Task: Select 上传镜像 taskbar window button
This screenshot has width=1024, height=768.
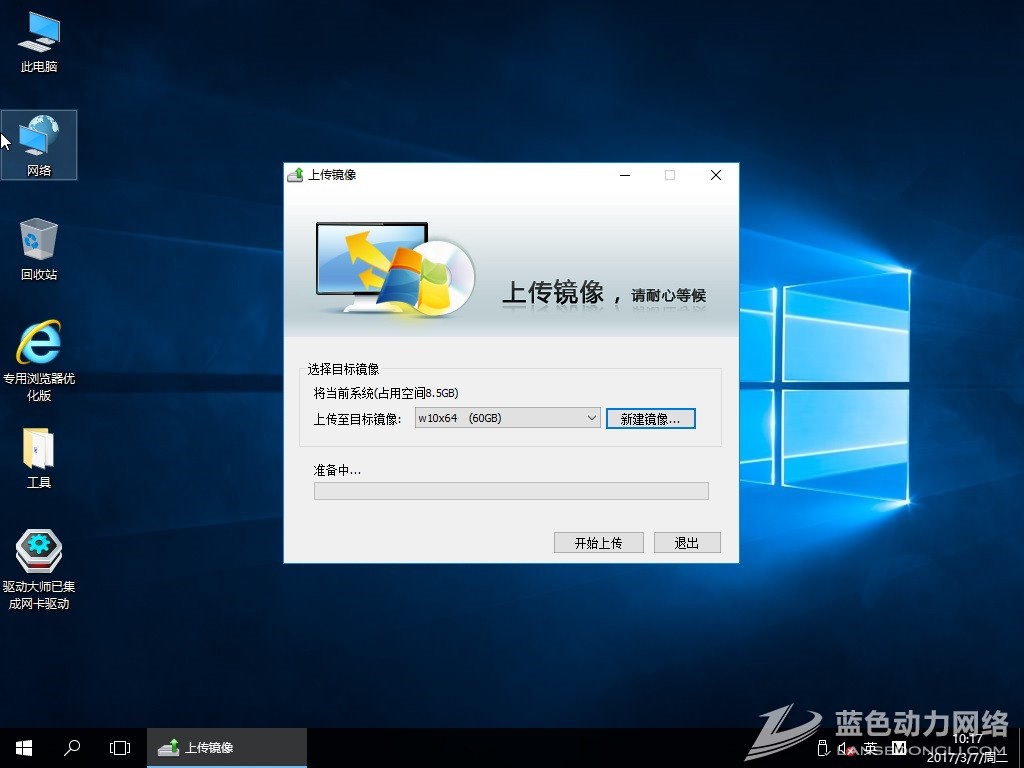Action: point(227,748)
